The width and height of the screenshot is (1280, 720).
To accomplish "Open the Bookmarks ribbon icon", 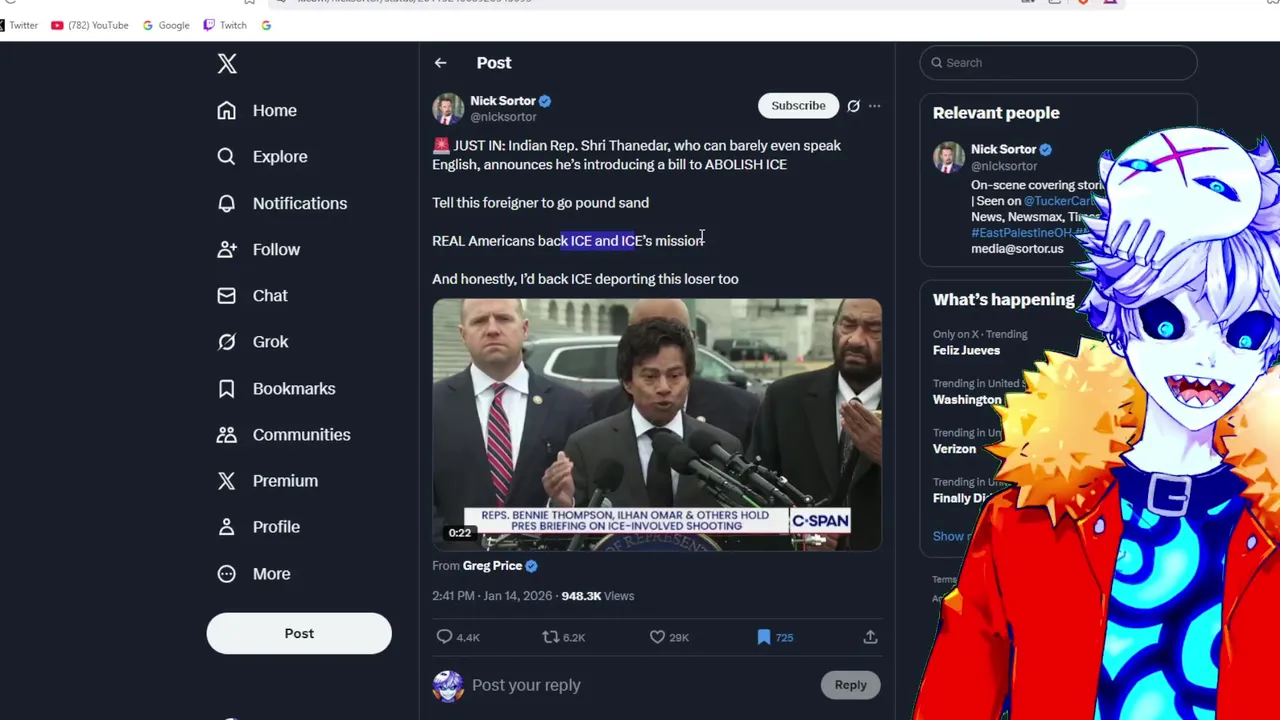I will pyautogui.click(x=227, y=388).
